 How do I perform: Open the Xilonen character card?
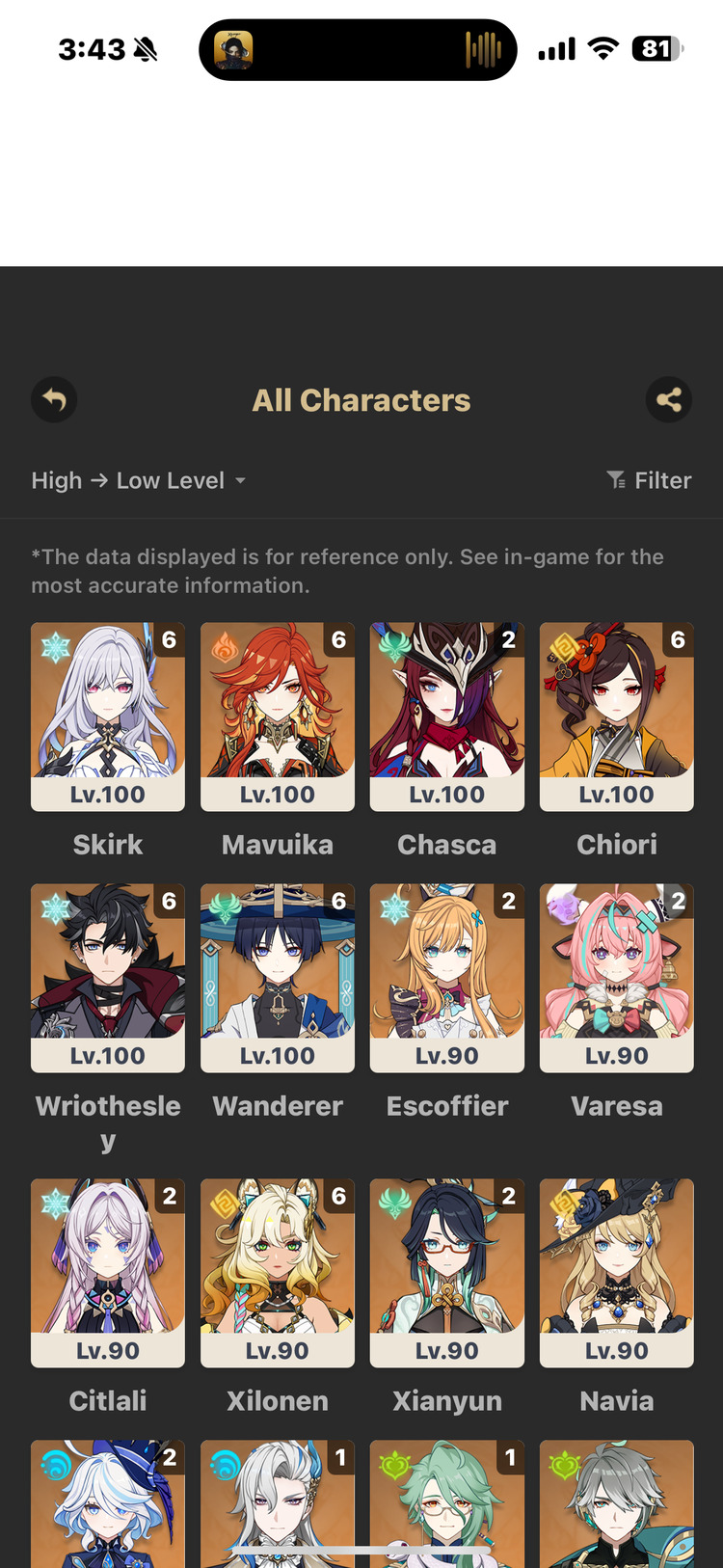point(278,1273)
